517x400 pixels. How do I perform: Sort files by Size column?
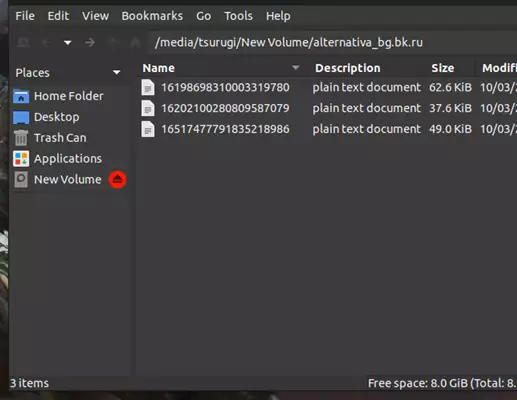click(x=442, y=68)
